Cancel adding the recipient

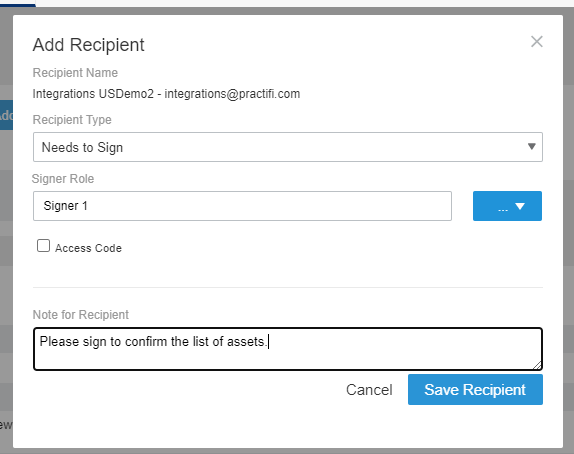[x=369, y=390]
